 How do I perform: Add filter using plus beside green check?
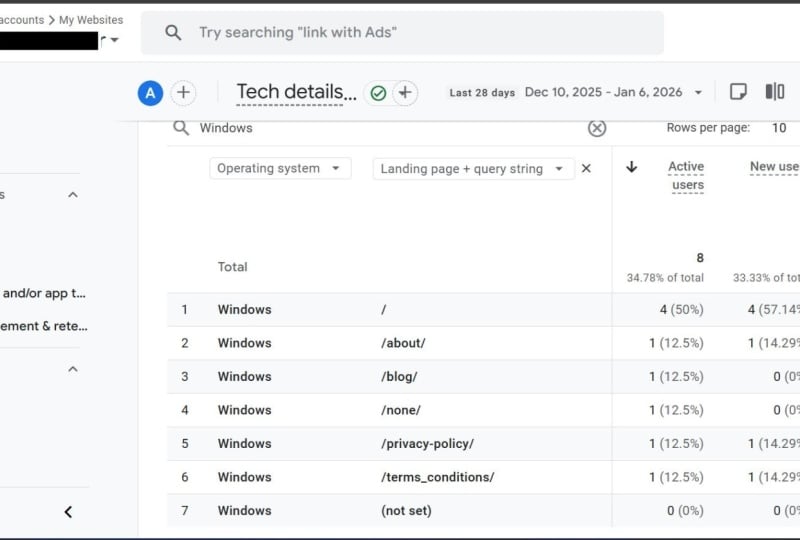tap(405, 93)
